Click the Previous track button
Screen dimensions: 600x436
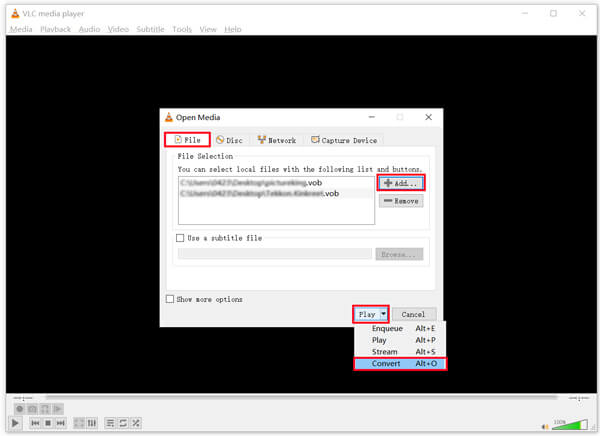pyautogui.click(x=35, y=423)
